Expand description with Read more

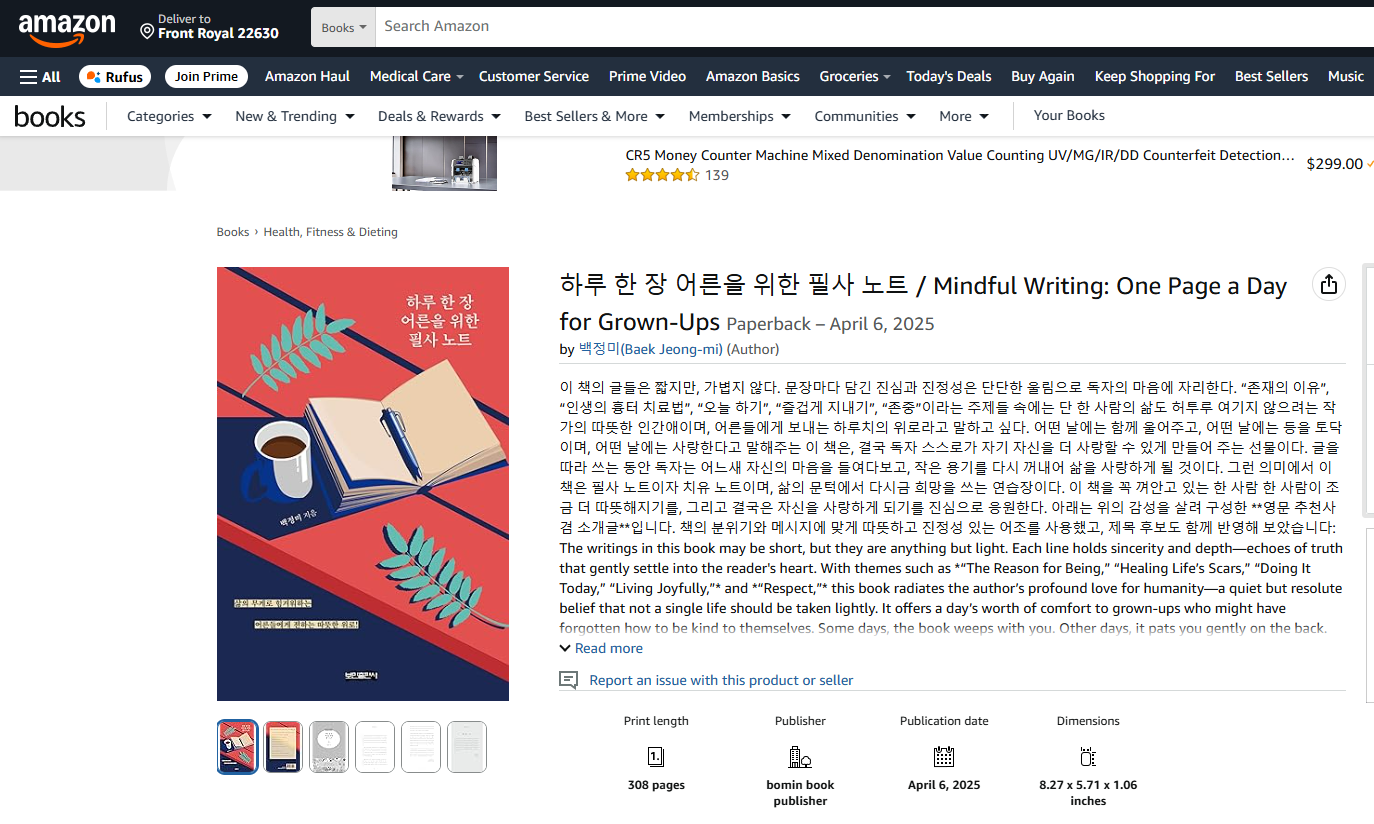601,648
